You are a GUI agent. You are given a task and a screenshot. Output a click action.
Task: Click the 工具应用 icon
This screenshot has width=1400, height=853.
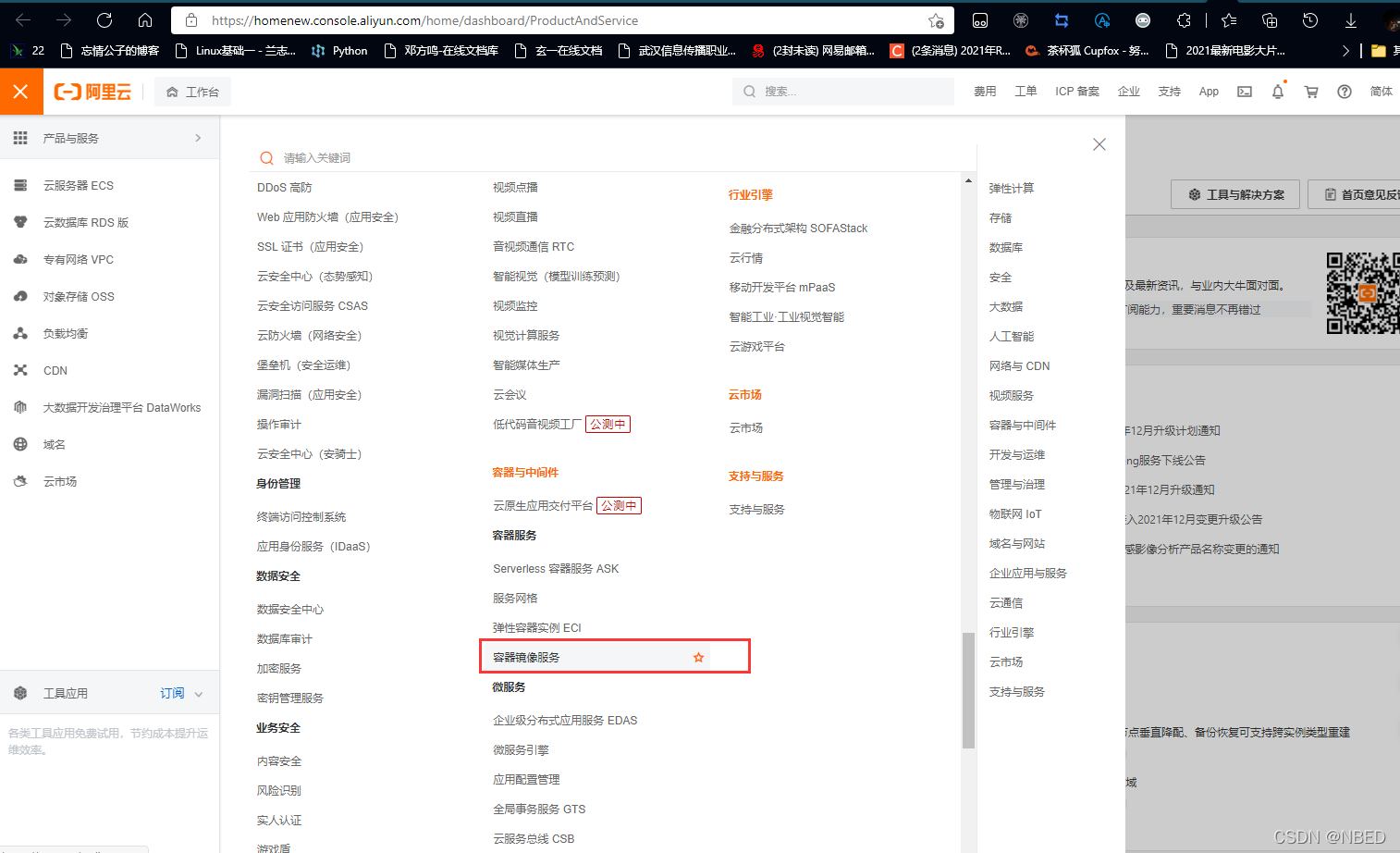coord(20,693)
